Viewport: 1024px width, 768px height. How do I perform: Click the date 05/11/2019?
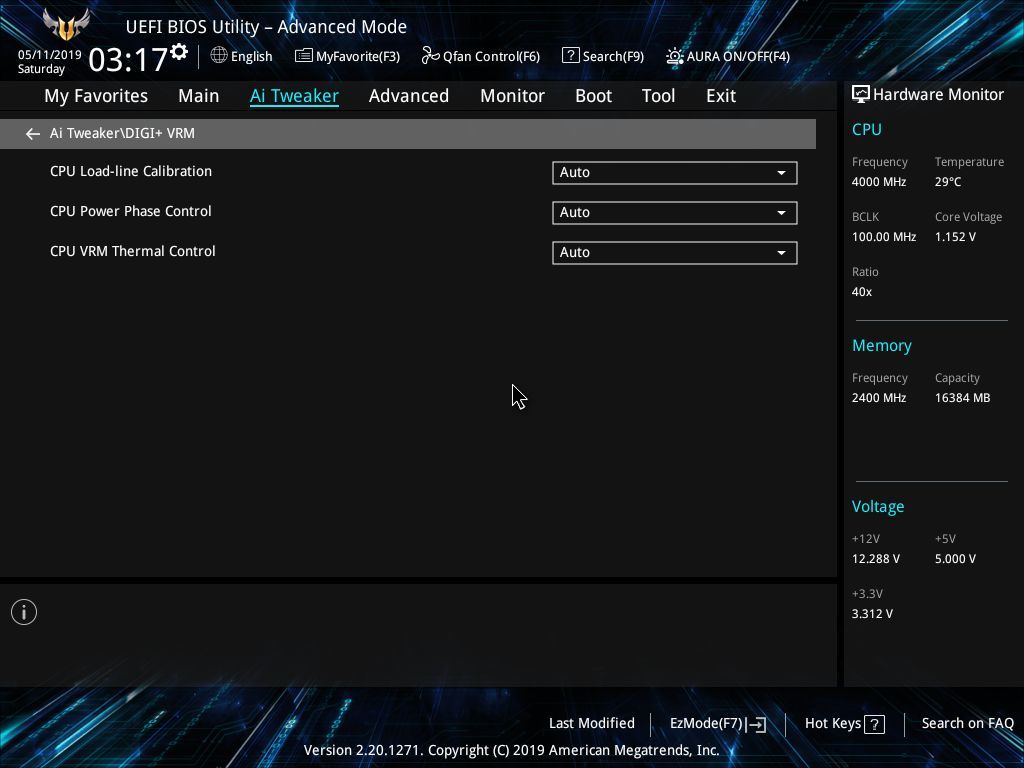[50, 55]
